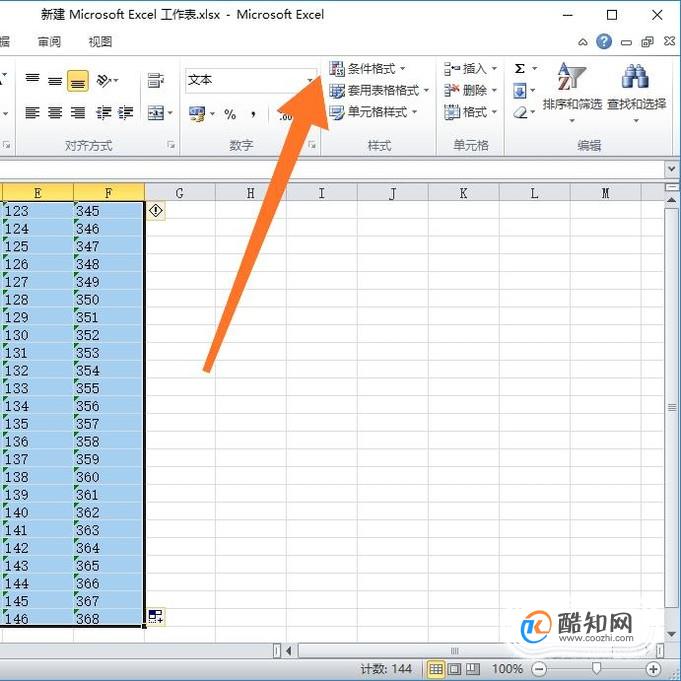Click the 100% zoom level button
The width and height of the screenshot is (681, 681).
click(x=507, y=669)
